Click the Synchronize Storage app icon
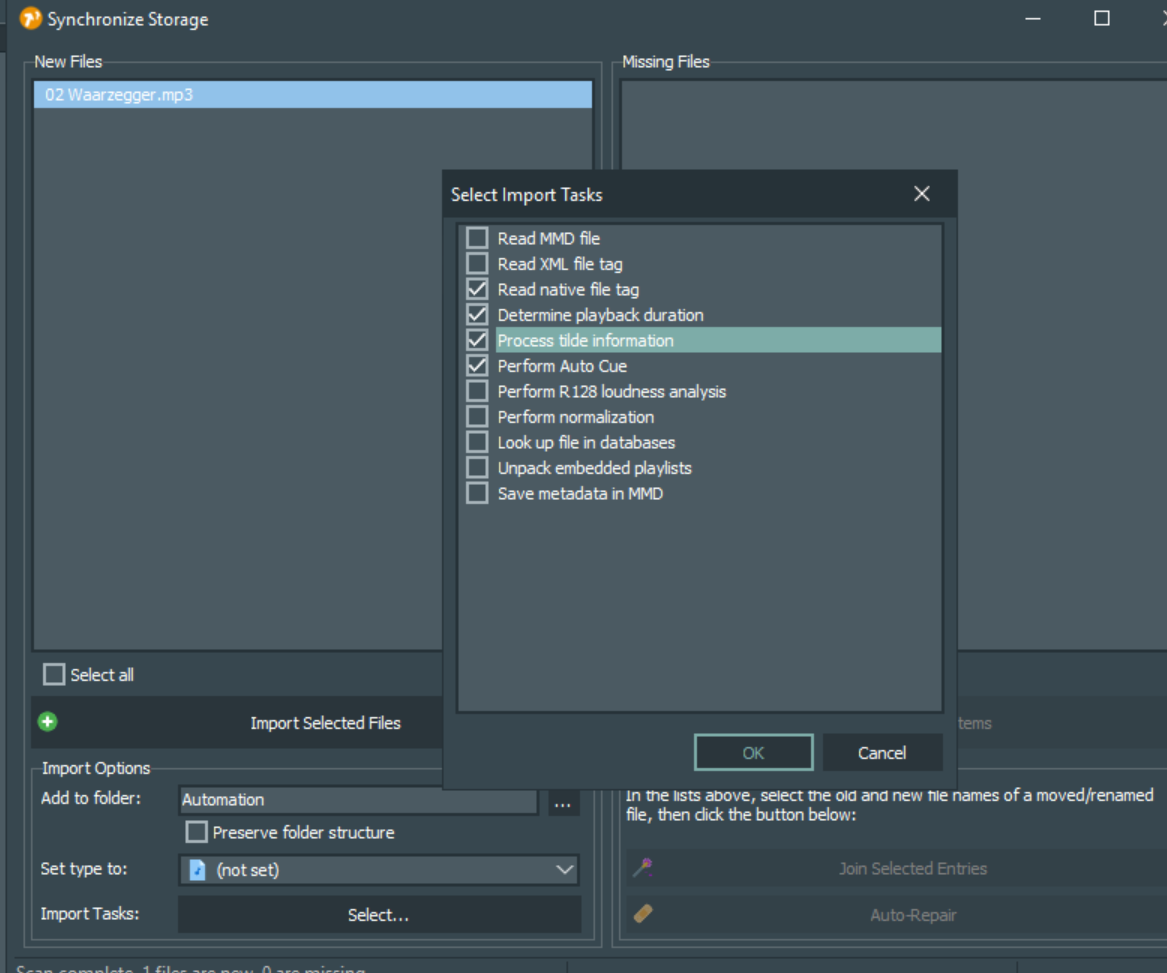The width and height of the screenshot is (1167, 973). click(31, 19)
